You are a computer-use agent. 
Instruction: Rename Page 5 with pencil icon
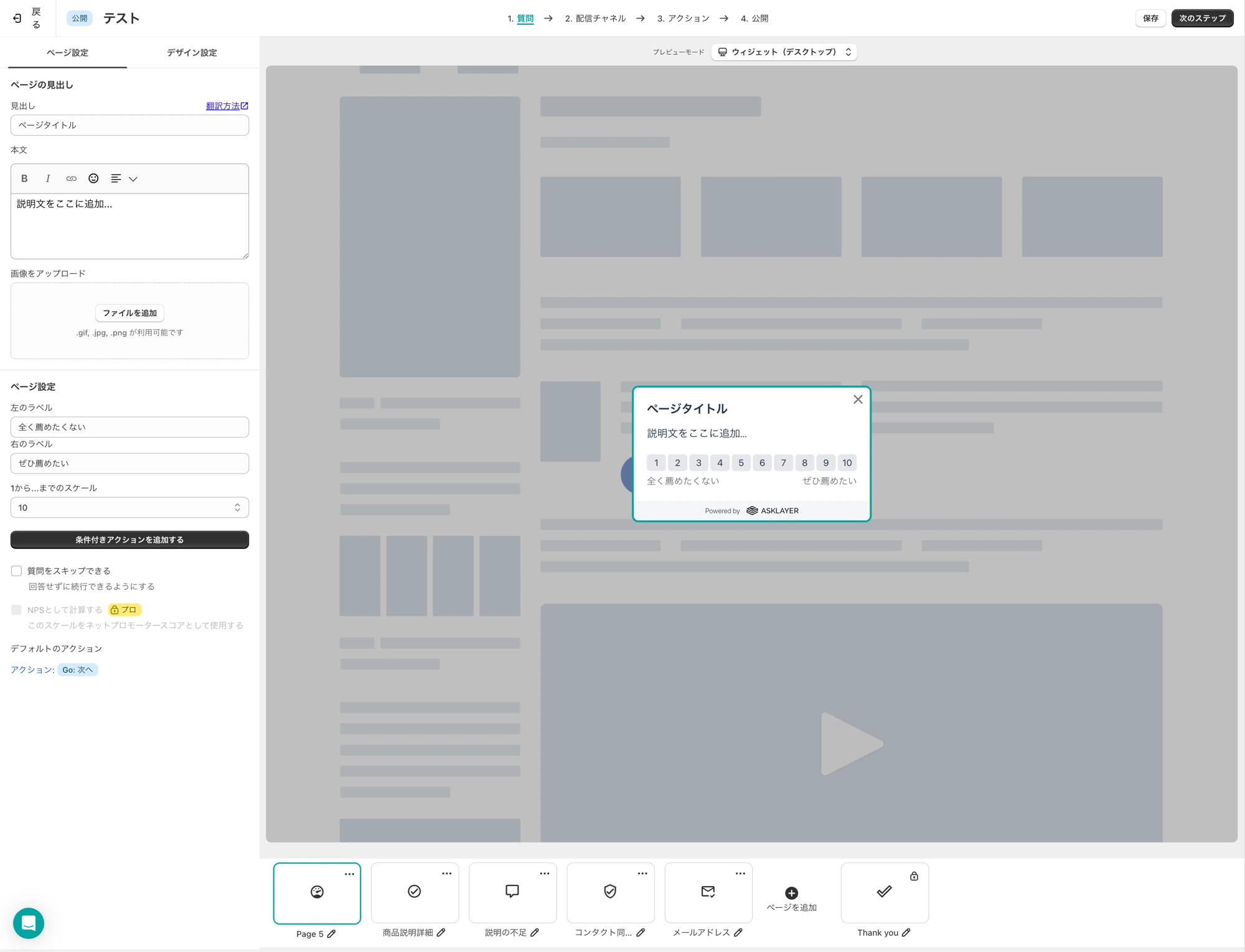(331, 933)
